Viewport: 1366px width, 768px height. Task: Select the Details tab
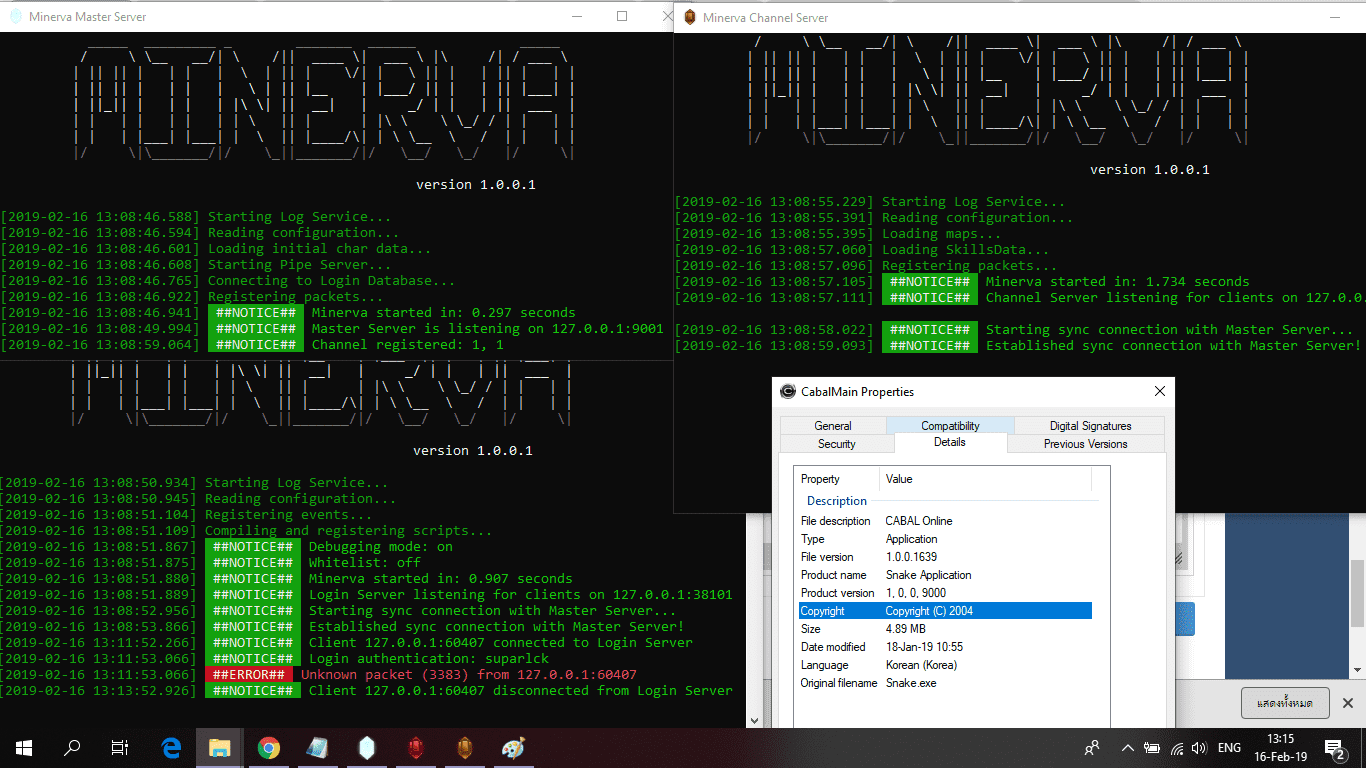[x=950, y=442]
